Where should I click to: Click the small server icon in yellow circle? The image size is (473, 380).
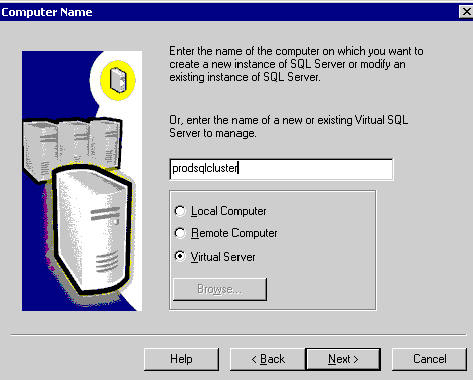click(118, 80)
